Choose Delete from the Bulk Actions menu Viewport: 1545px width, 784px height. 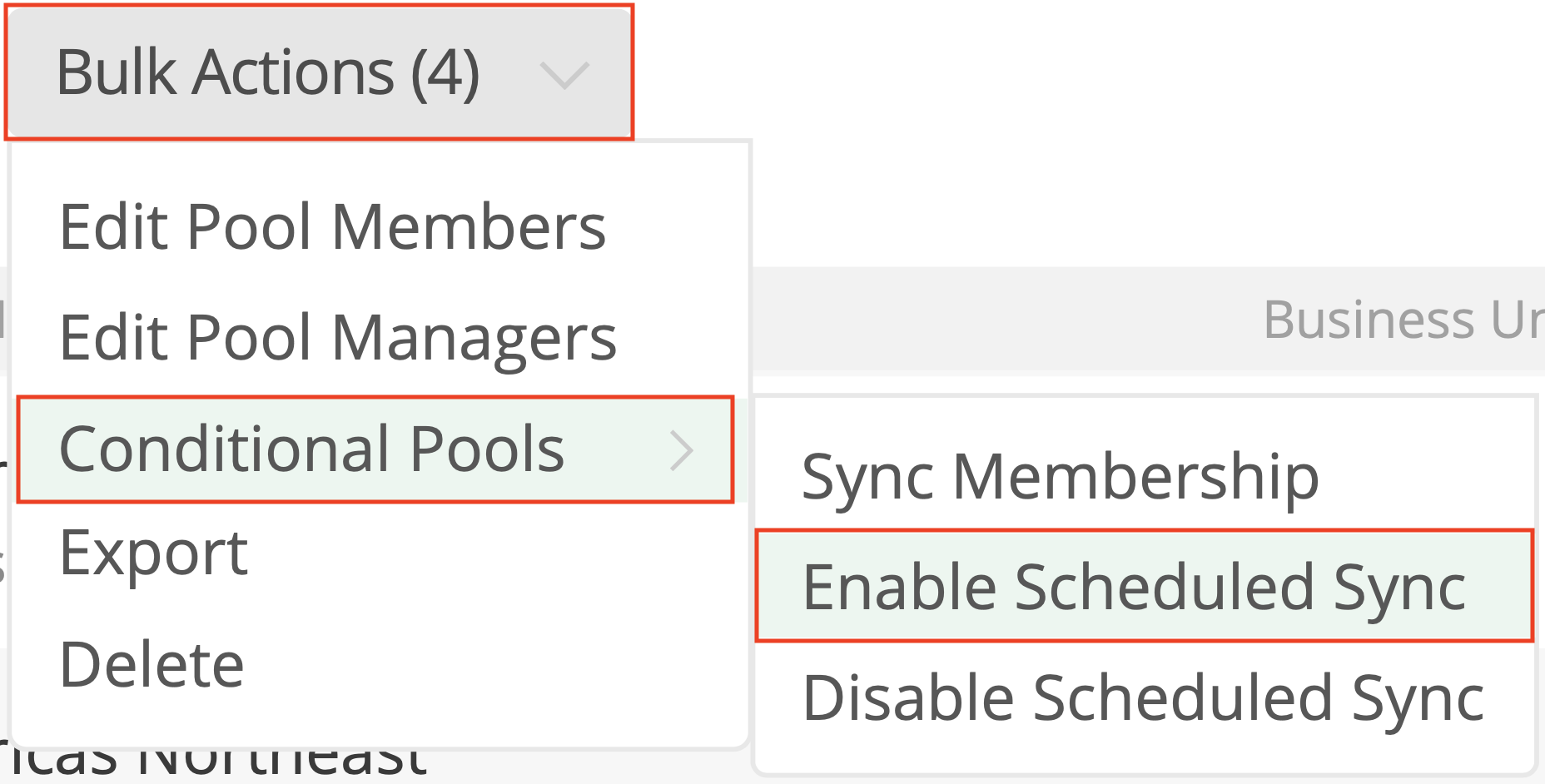pyautogui.click(x=152, y=664)
